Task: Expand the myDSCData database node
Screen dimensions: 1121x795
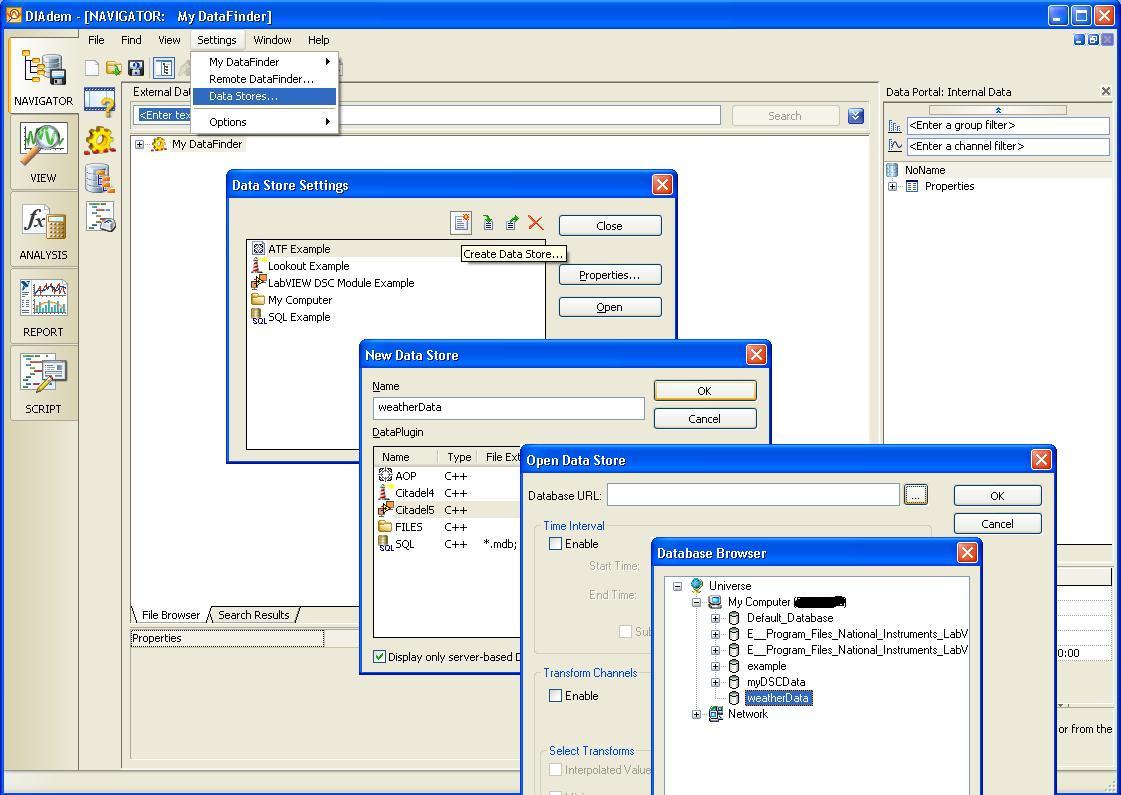Action: 716,682
